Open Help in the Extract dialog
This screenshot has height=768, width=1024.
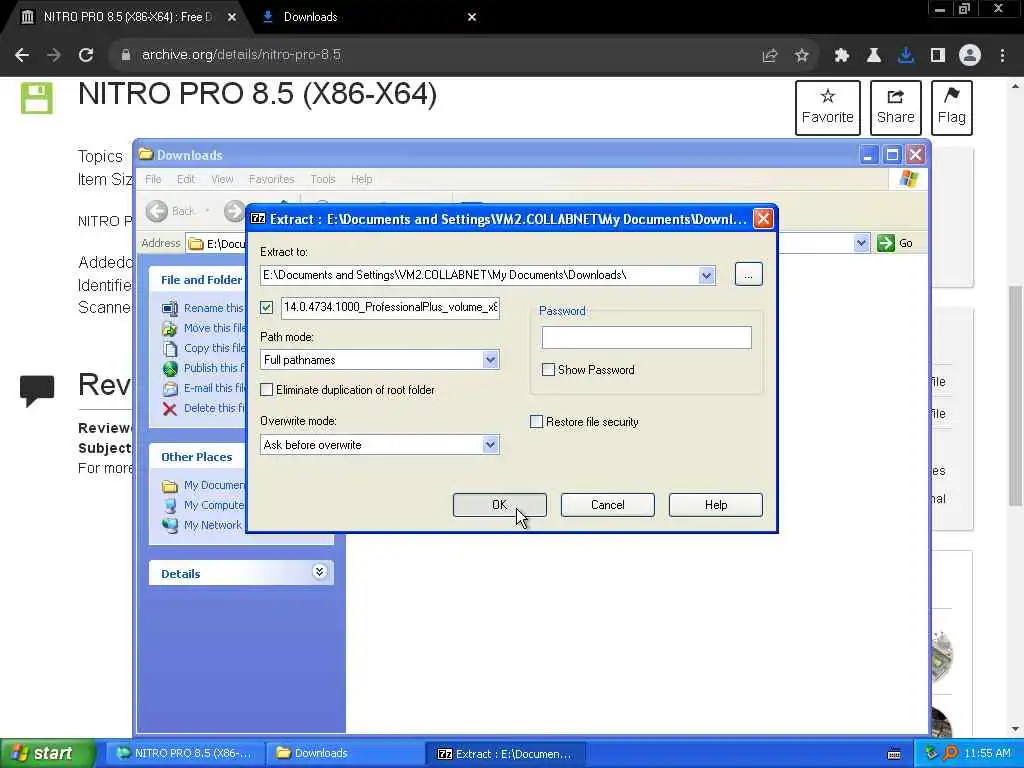click(716, 505)
